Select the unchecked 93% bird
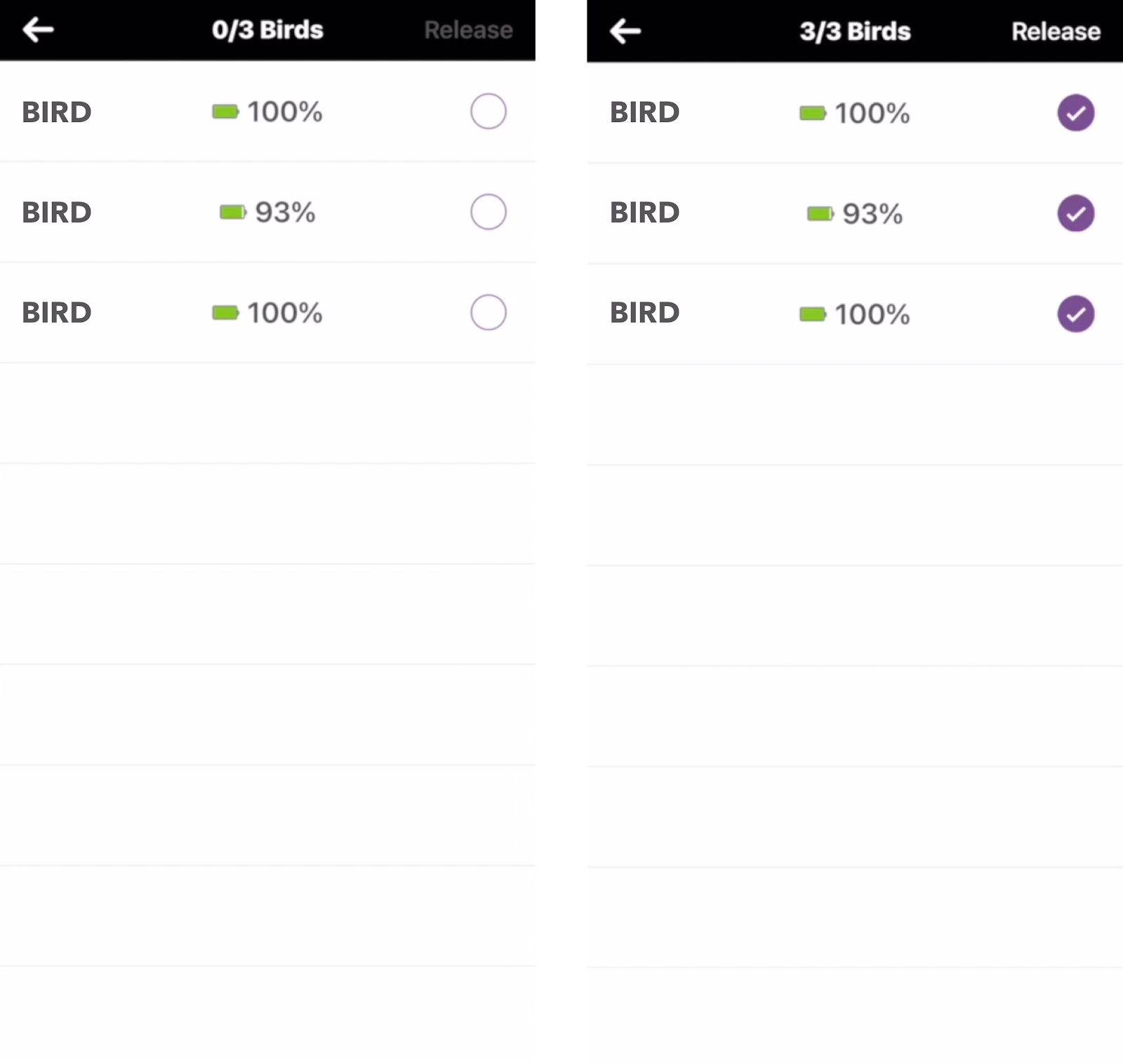The width and height of the screenshot is (1123, 1064). [489, 212]
